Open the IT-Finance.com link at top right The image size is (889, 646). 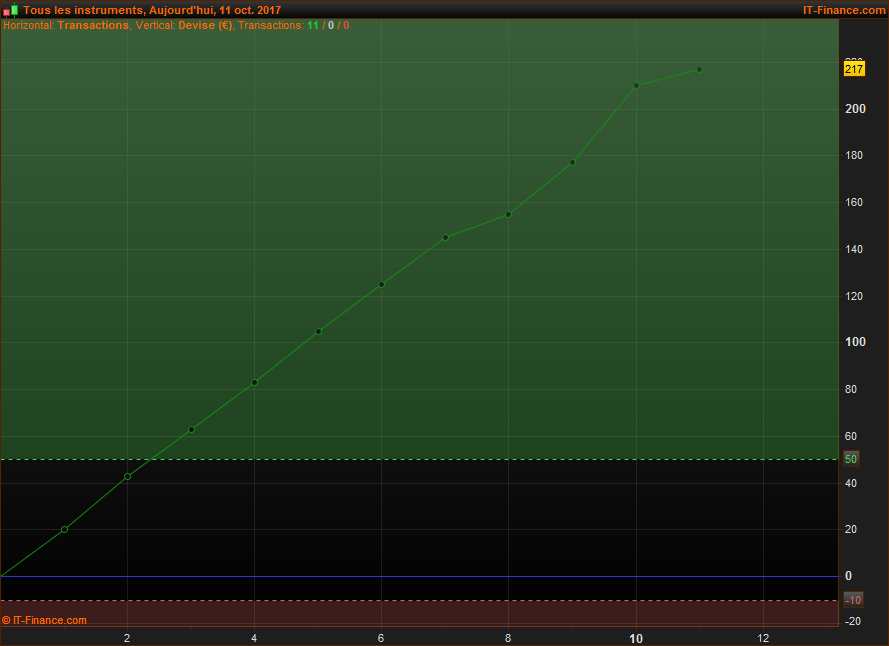(x=843, y=10)
